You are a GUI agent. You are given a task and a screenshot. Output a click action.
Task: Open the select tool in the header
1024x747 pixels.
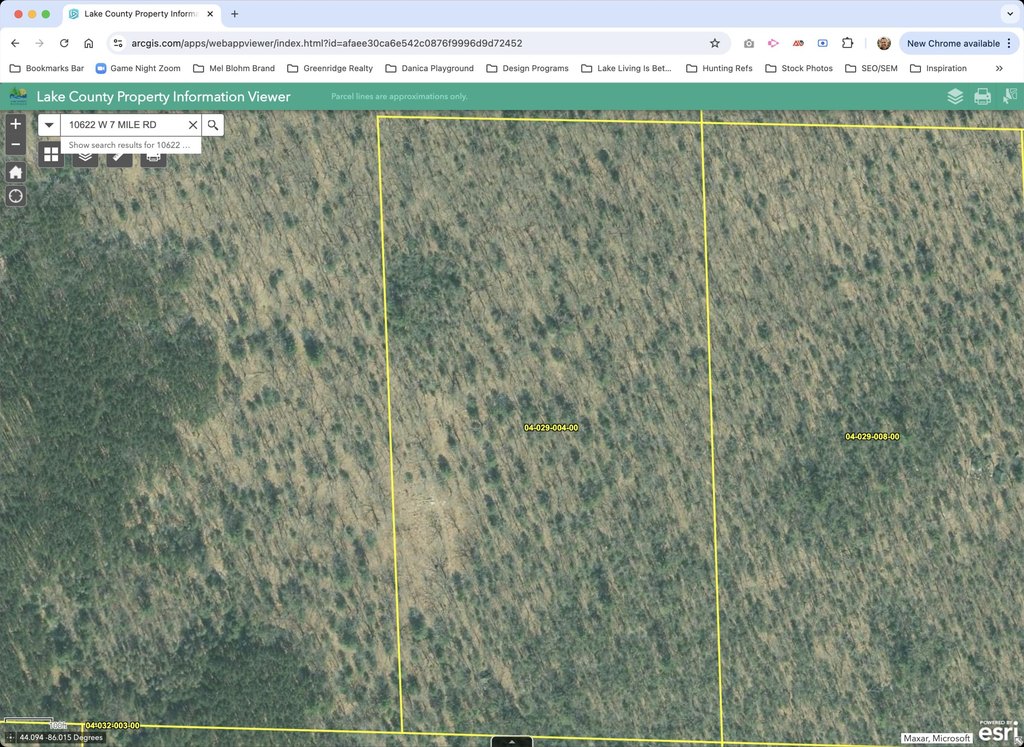[1009, 96]
